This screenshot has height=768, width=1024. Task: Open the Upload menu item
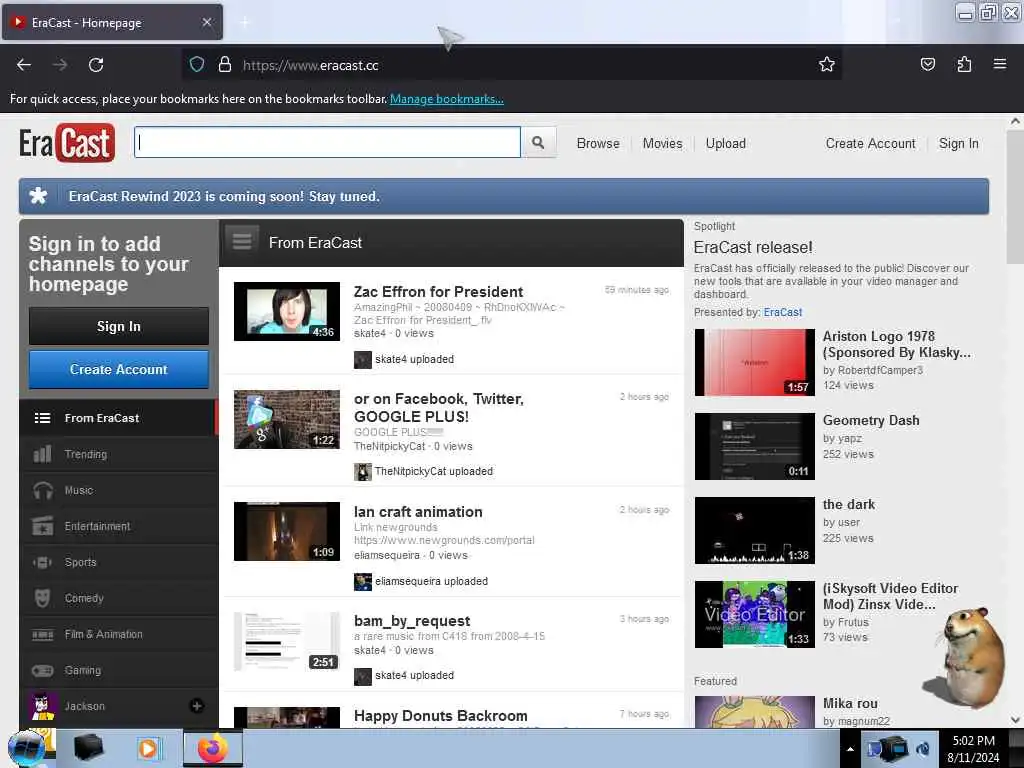click(x=725, y=143)
